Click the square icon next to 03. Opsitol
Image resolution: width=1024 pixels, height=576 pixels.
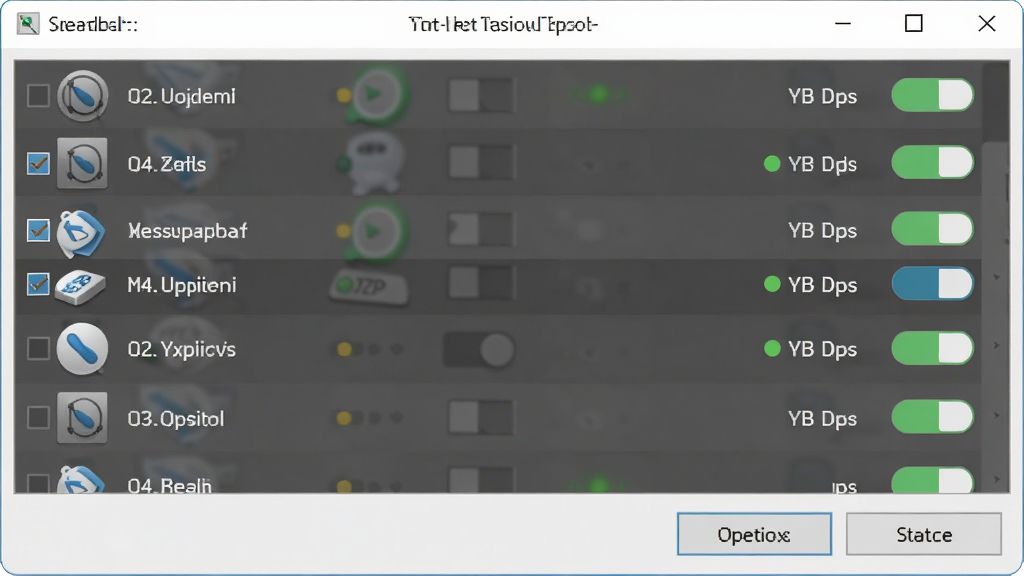pyautogui.click(x=82, y=418)
